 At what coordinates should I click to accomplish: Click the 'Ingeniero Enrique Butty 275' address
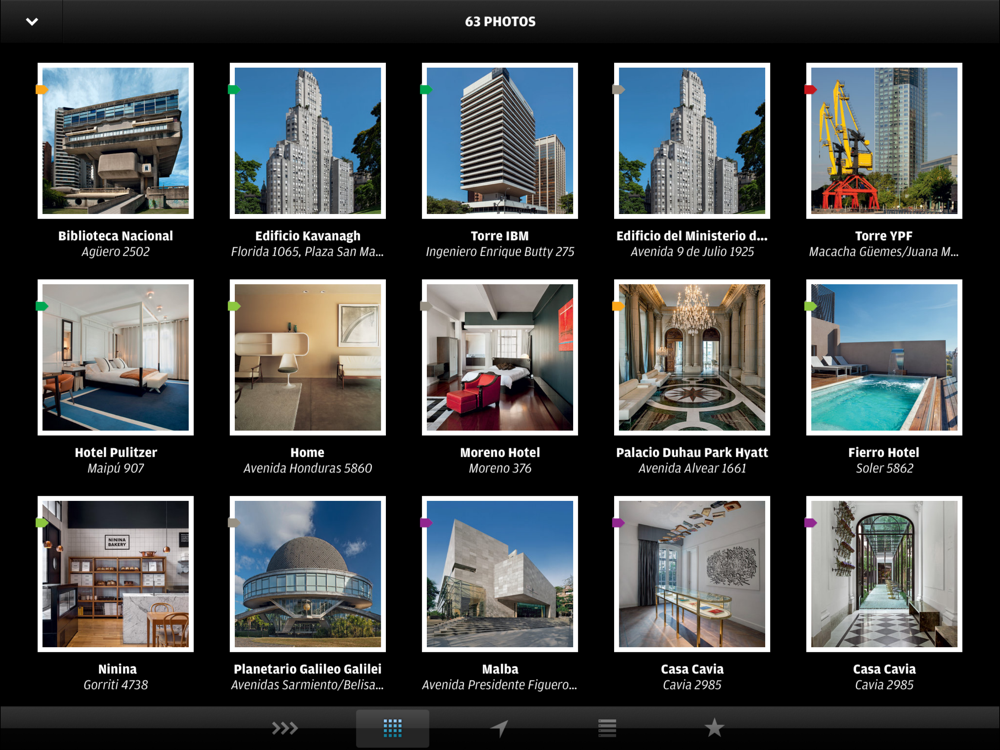(500, 252)
